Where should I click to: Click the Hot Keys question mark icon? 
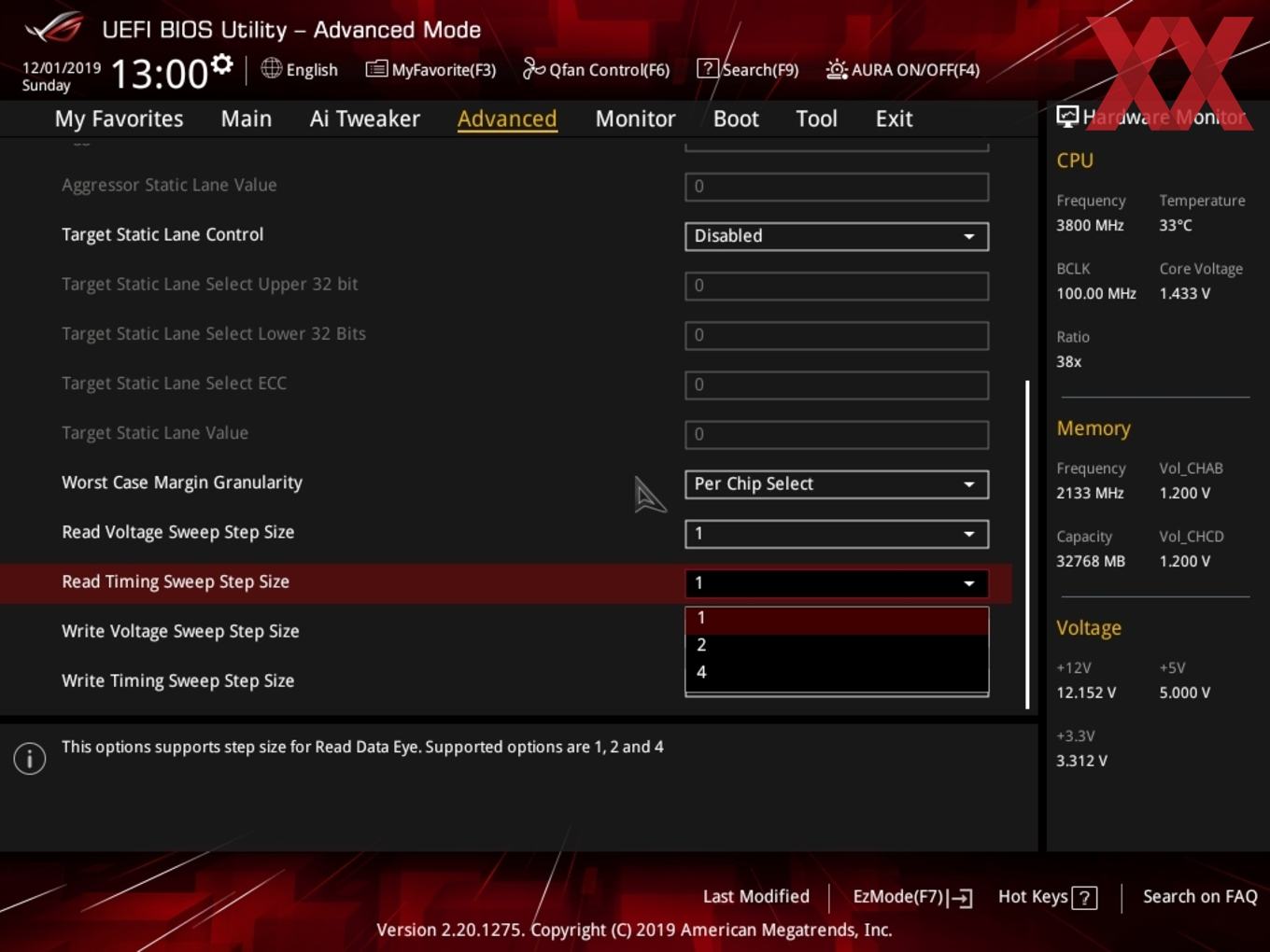tap(1084, 898)
